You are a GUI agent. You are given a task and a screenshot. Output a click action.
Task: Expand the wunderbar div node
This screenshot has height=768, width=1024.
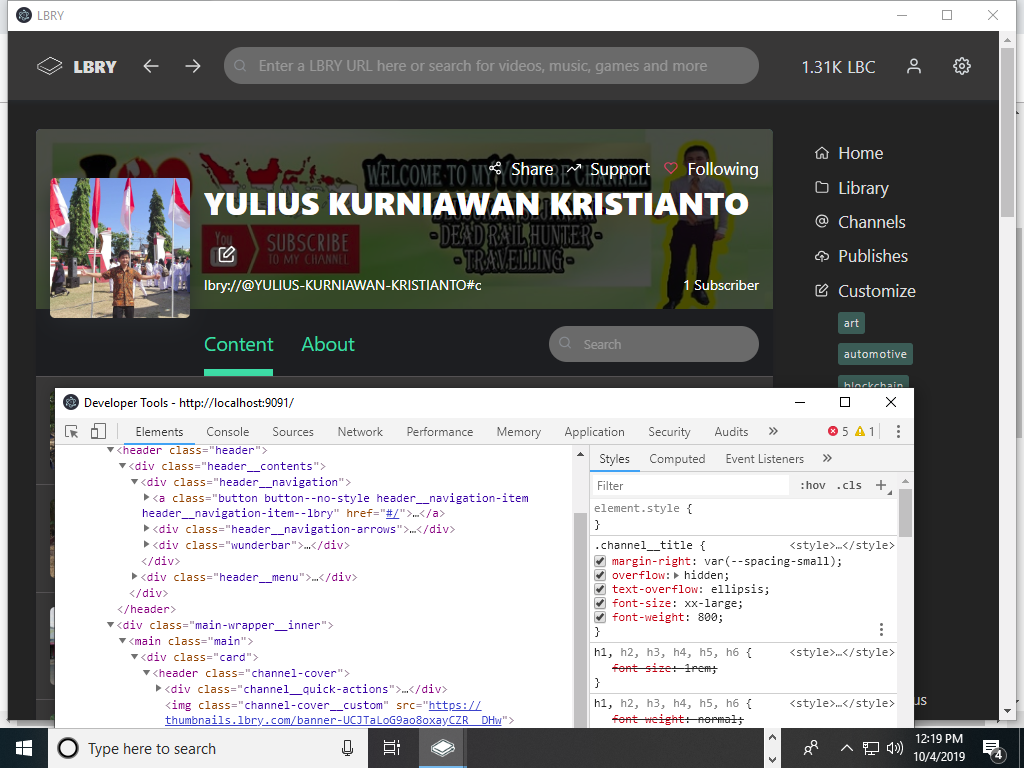146,545
